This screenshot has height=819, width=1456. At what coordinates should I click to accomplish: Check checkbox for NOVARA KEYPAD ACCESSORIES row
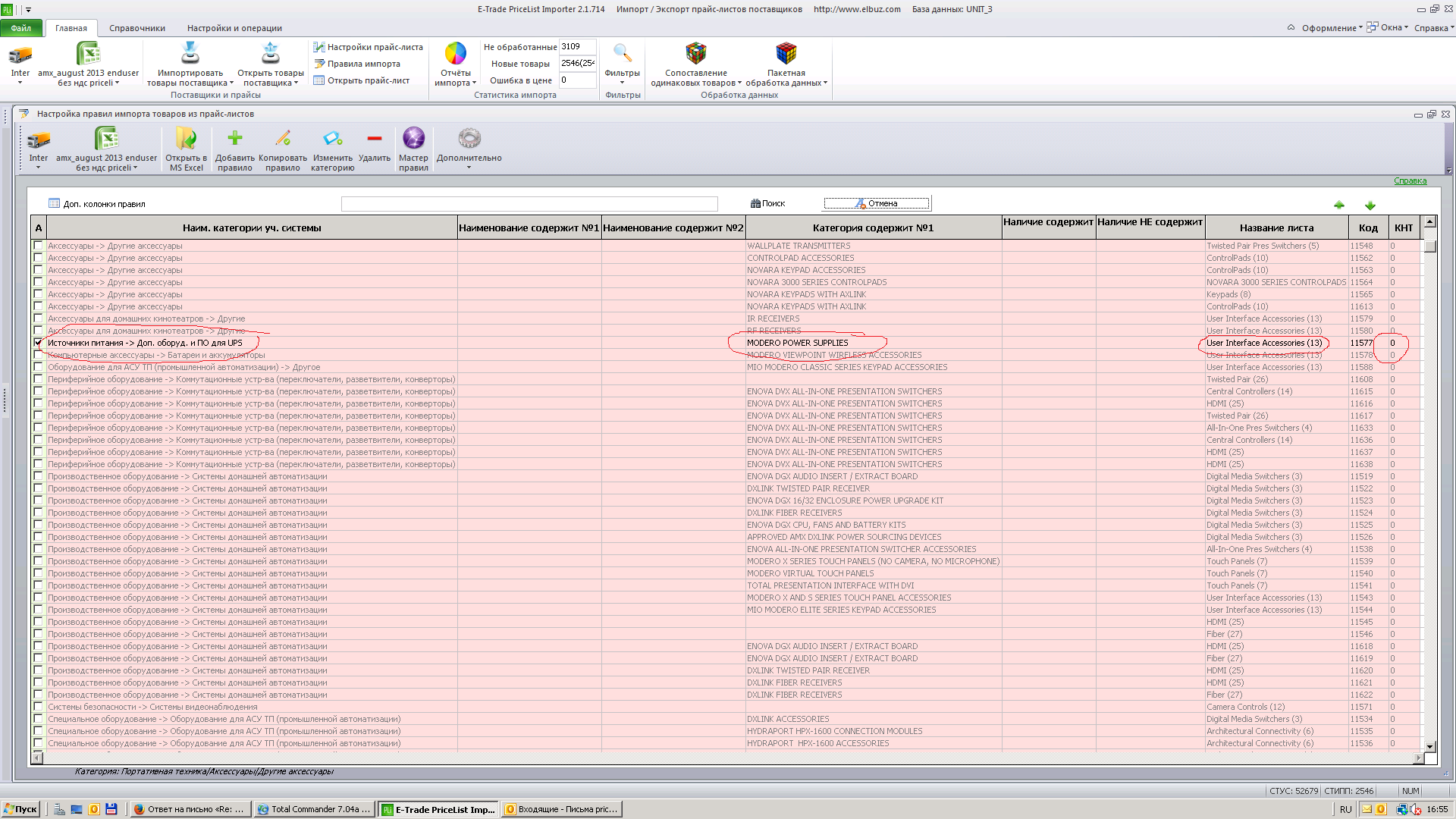[38, 270]
